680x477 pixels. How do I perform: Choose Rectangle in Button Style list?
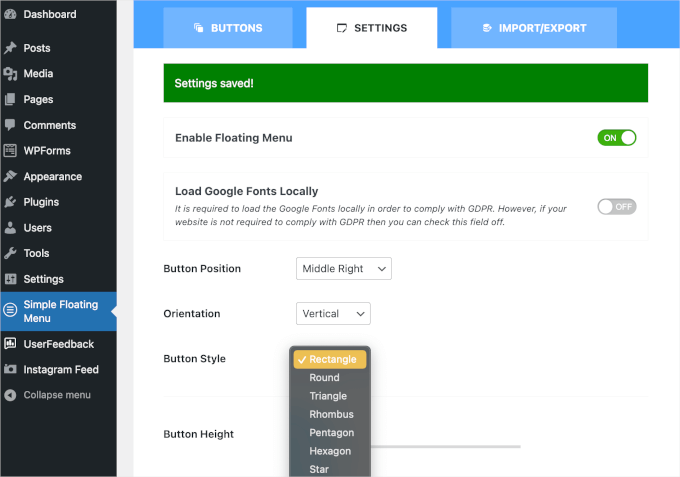pyautogui.click(x=330, y=359)
